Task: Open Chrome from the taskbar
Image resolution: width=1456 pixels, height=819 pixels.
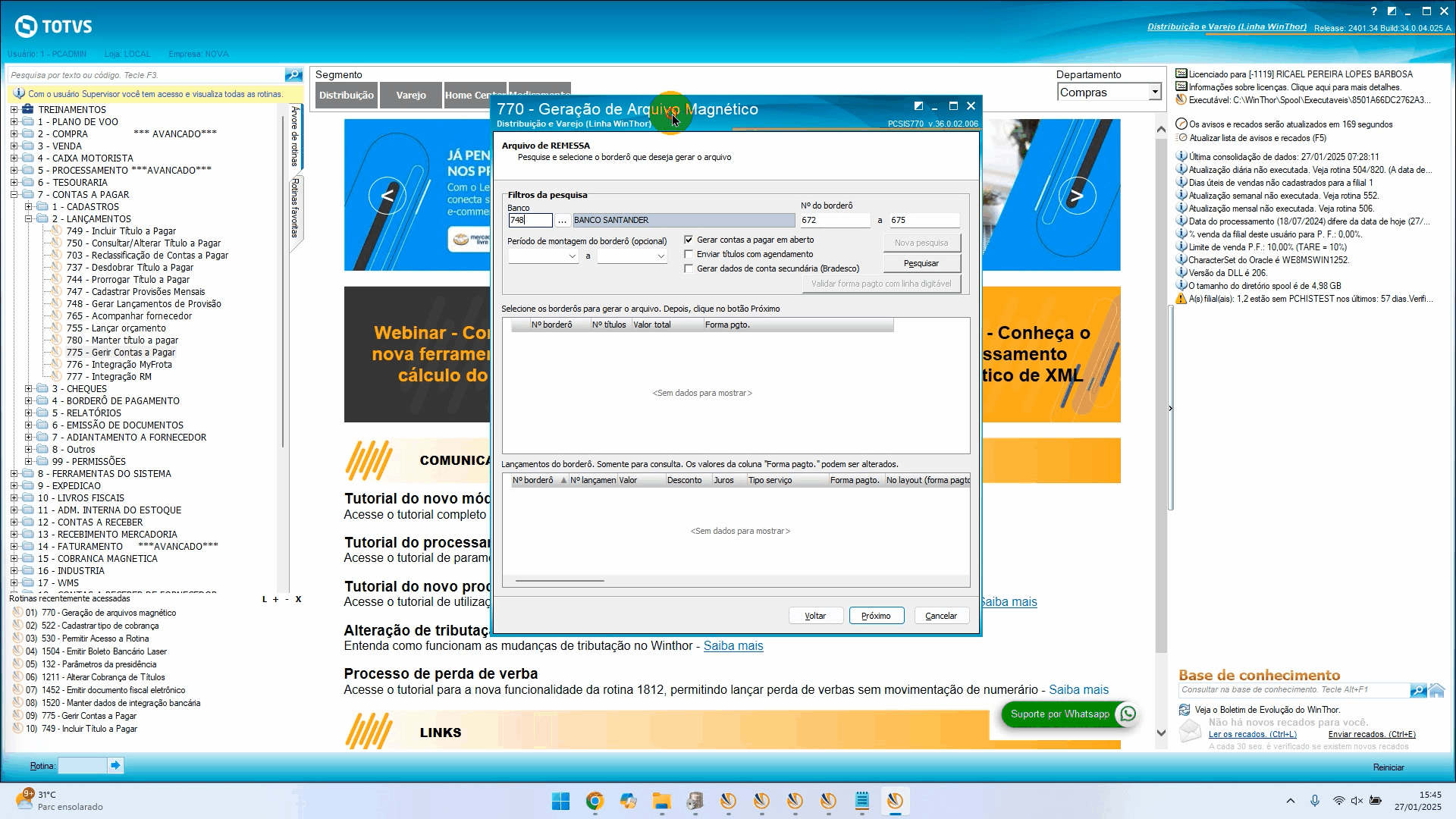Action: [595, 802]
